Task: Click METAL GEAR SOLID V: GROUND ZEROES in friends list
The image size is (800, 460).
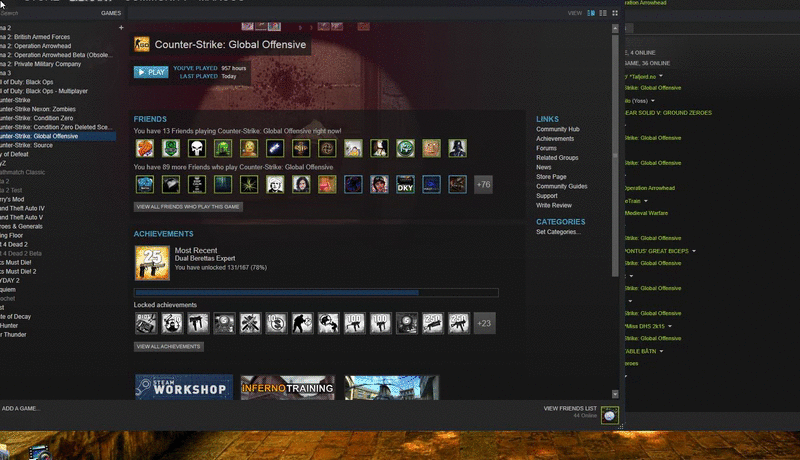Action: click(x=668, y=113)
